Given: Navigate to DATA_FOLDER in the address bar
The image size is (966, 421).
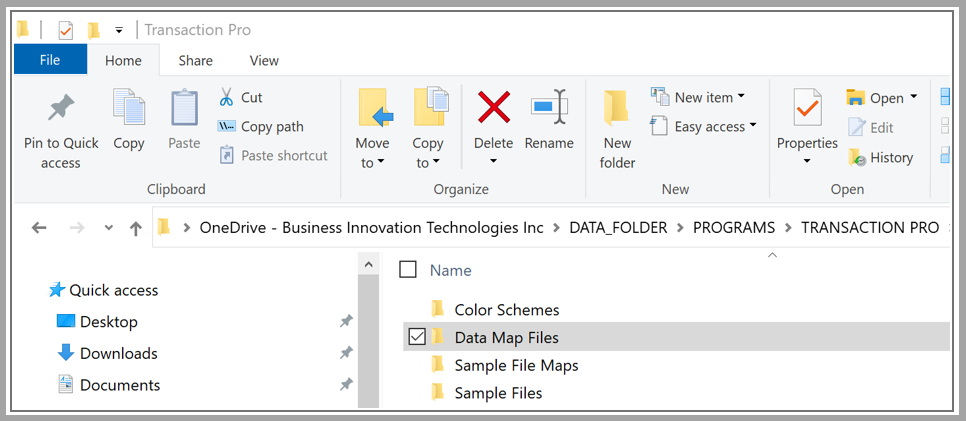Looking at the screenshot, I should (x=618, y=228).
